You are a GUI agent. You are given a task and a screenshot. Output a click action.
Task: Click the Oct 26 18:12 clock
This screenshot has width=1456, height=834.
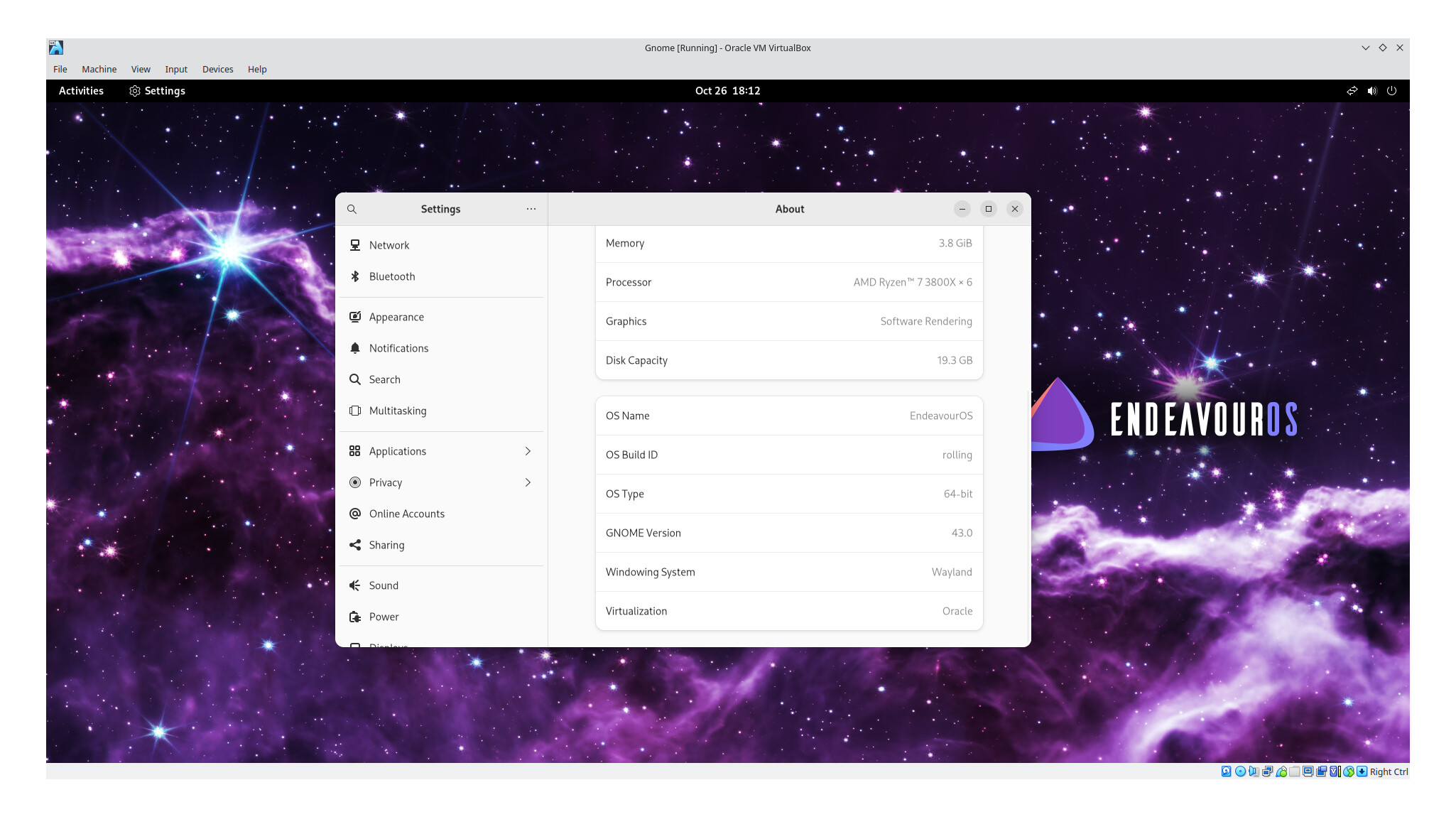point(728,91)
